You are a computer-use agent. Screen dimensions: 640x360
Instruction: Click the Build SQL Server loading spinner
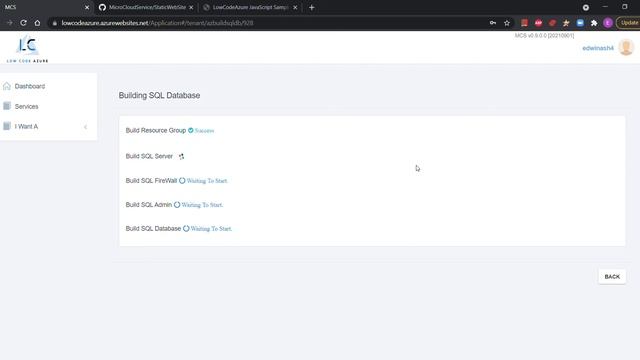(181, 156)
